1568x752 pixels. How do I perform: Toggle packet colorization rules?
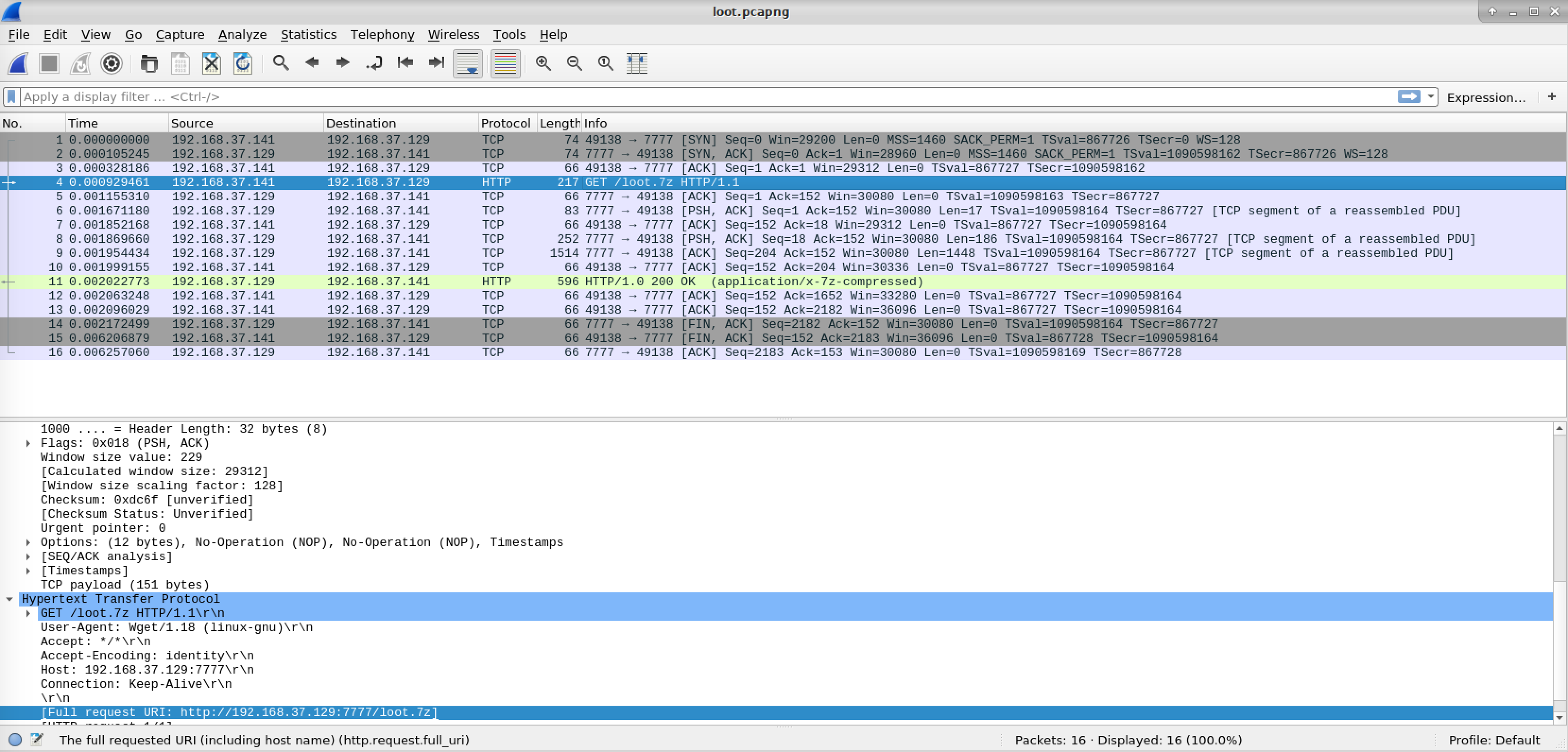pyautogui.click(x=505, y=63)
